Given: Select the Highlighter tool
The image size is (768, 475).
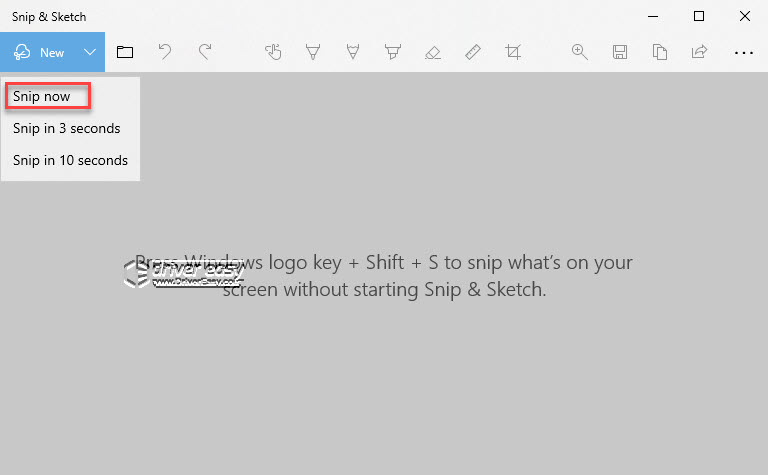Looking at the screenshot, I should tap(393, 52).
